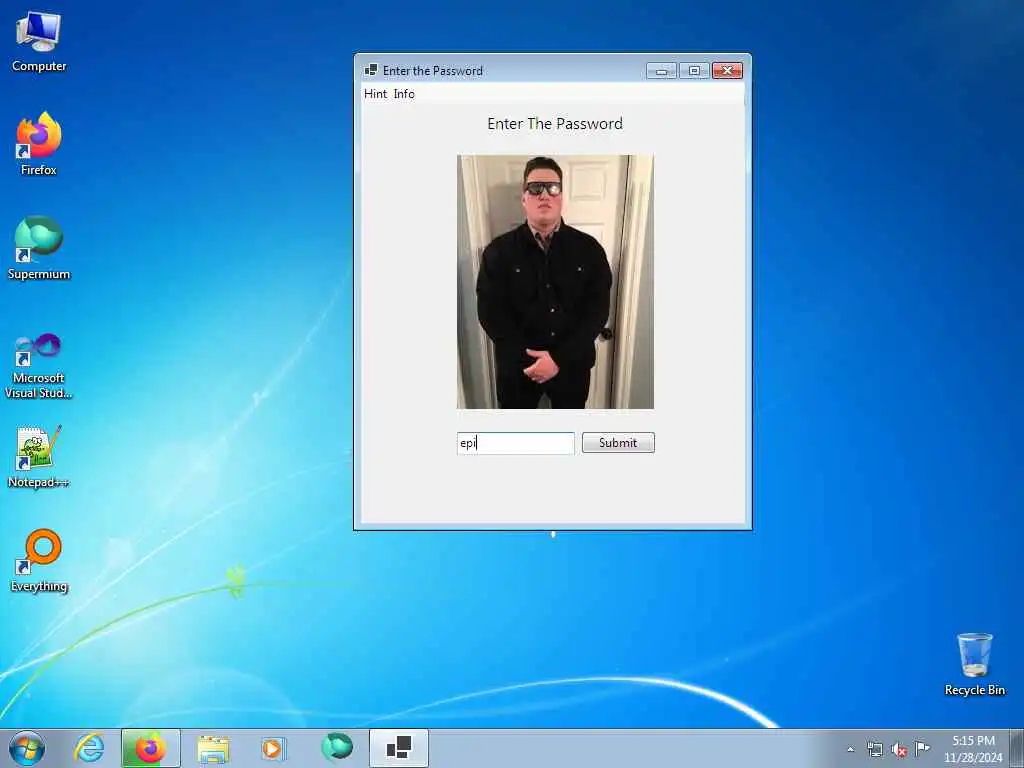Image resolution: width=1024 pixels, height=768 pixels.
Task: Open Windows Explorer from the taskbar
Action: pyautogui.click(x=213, y=748)
